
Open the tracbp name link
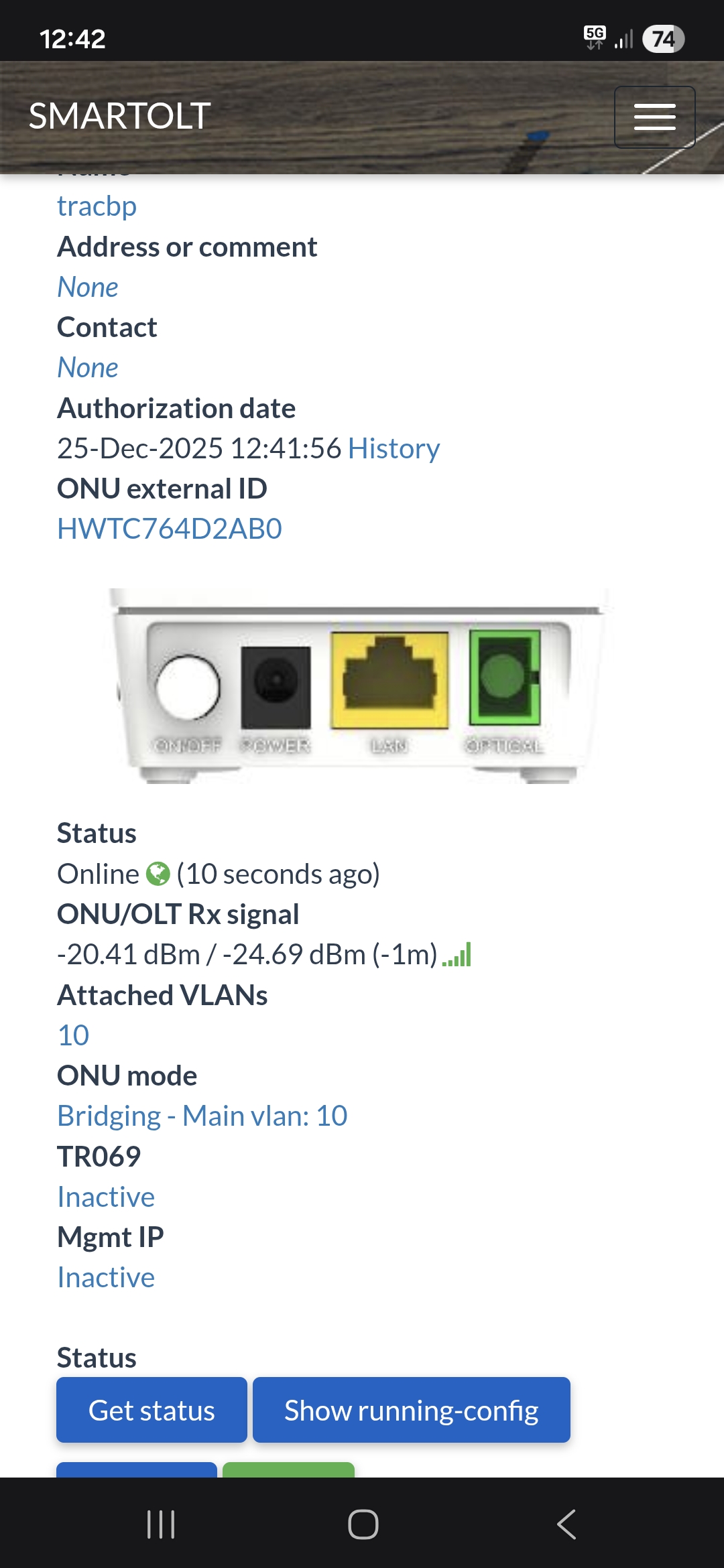coord(97,206)
